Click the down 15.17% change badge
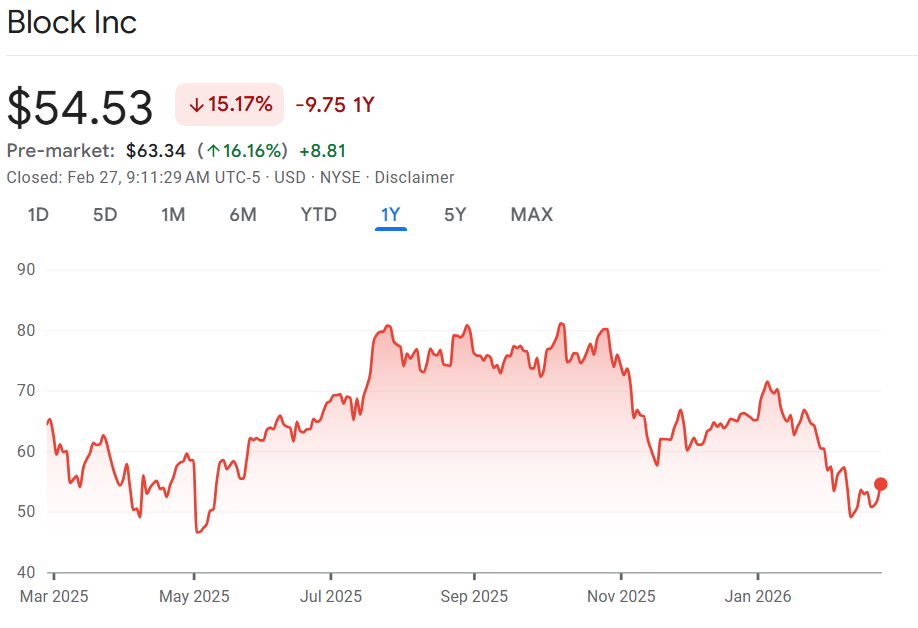Image resolution: width=918 pixels, height=628 pixels. pos(230,105)
